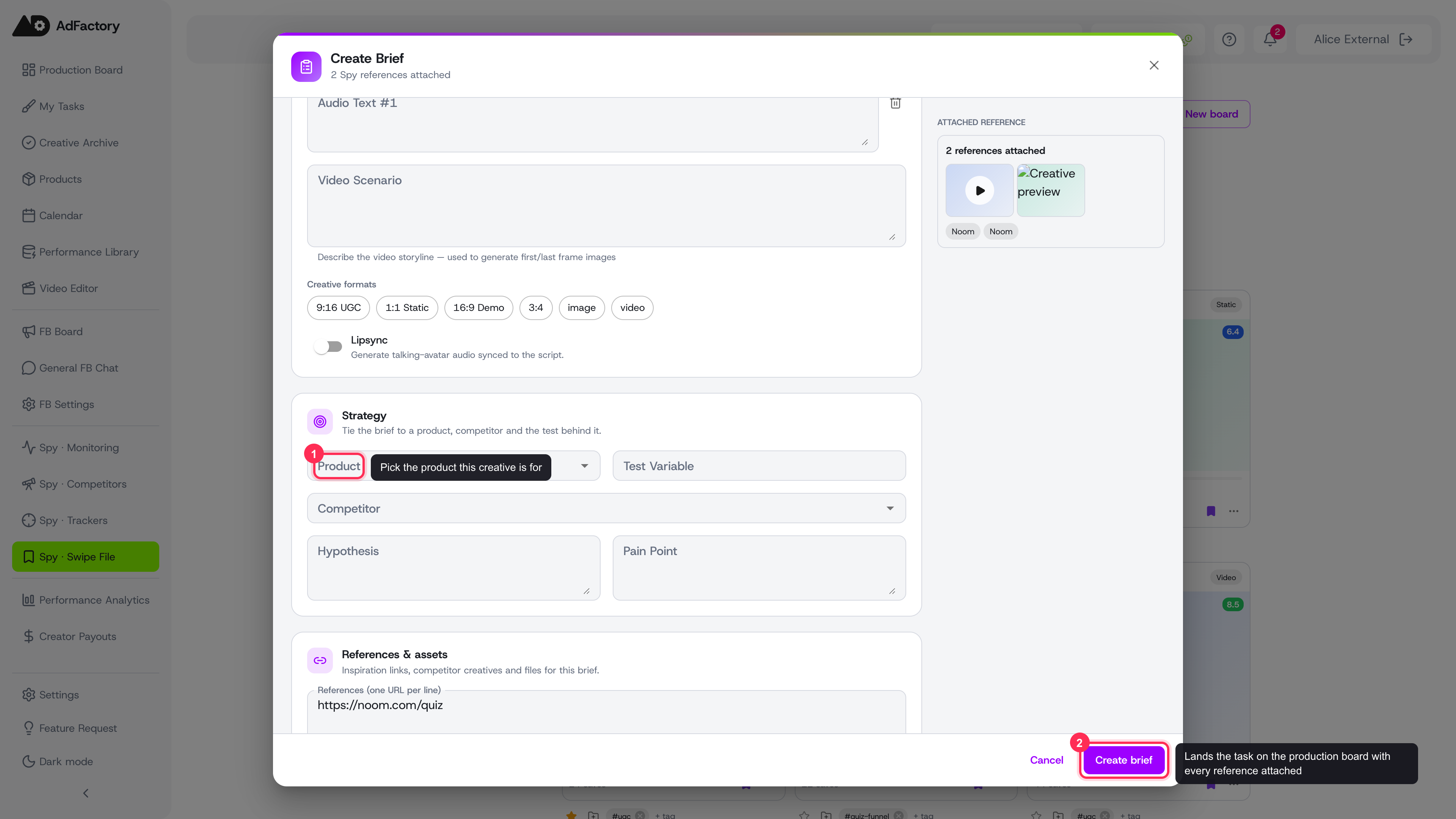Viewport: 1456px width, 819px height.
Task: Click the Create Brief clipboard icon
Action: click(306, 67)
